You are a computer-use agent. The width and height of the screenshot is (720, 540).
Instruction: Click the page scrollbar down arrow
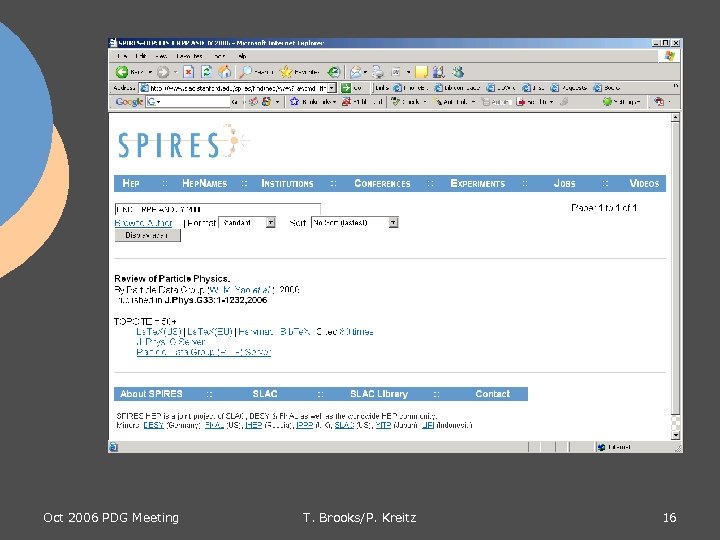click(675, 435)
